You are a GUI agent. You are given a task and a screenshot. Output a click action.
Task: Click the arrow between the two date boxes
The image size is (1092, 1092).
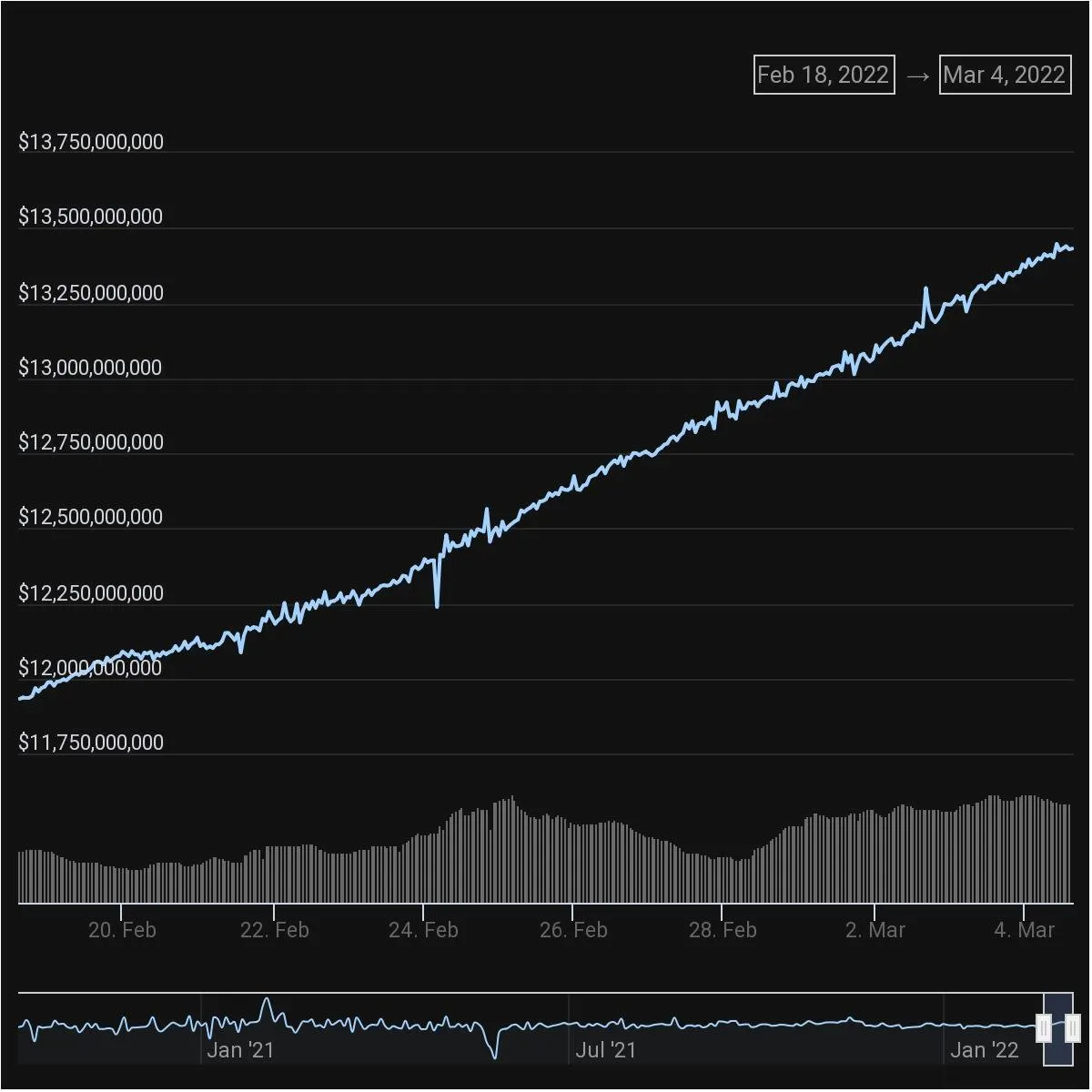915,75
